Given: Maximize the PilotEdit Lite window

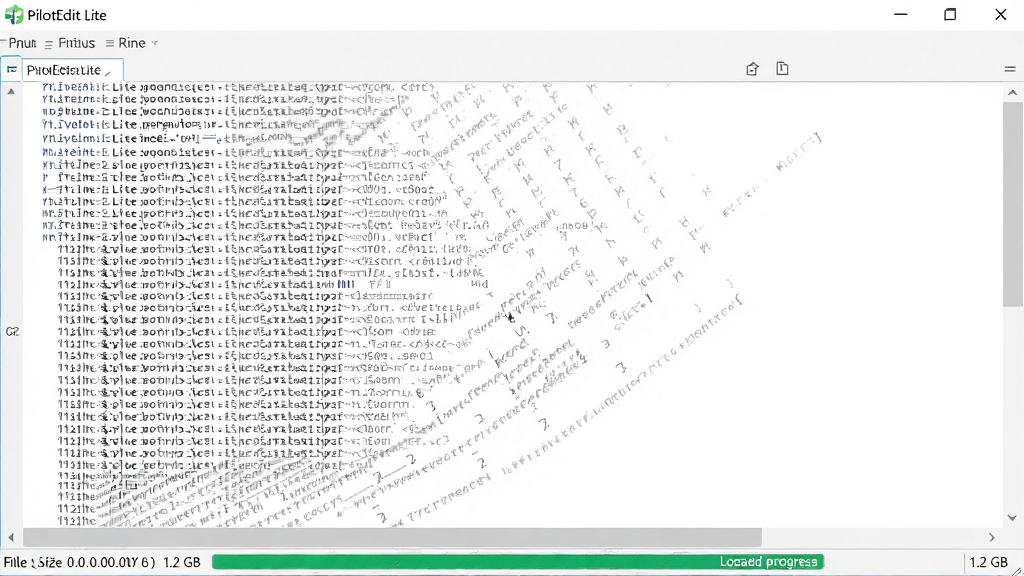Looking at the screenshot, I should click(x=950, y=15).
